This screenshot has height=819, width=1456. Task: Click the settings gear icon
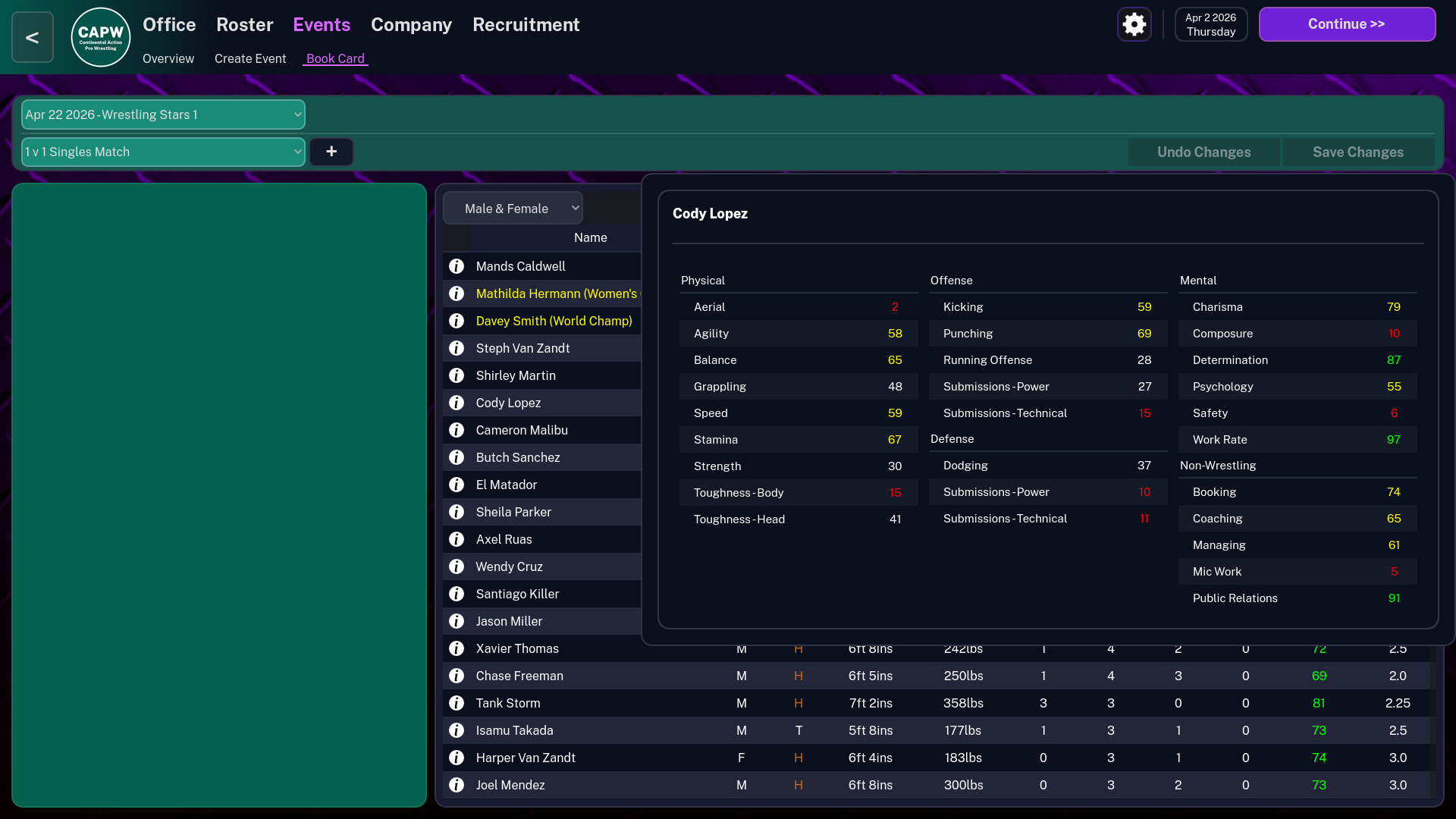[x=1134, y=24]
